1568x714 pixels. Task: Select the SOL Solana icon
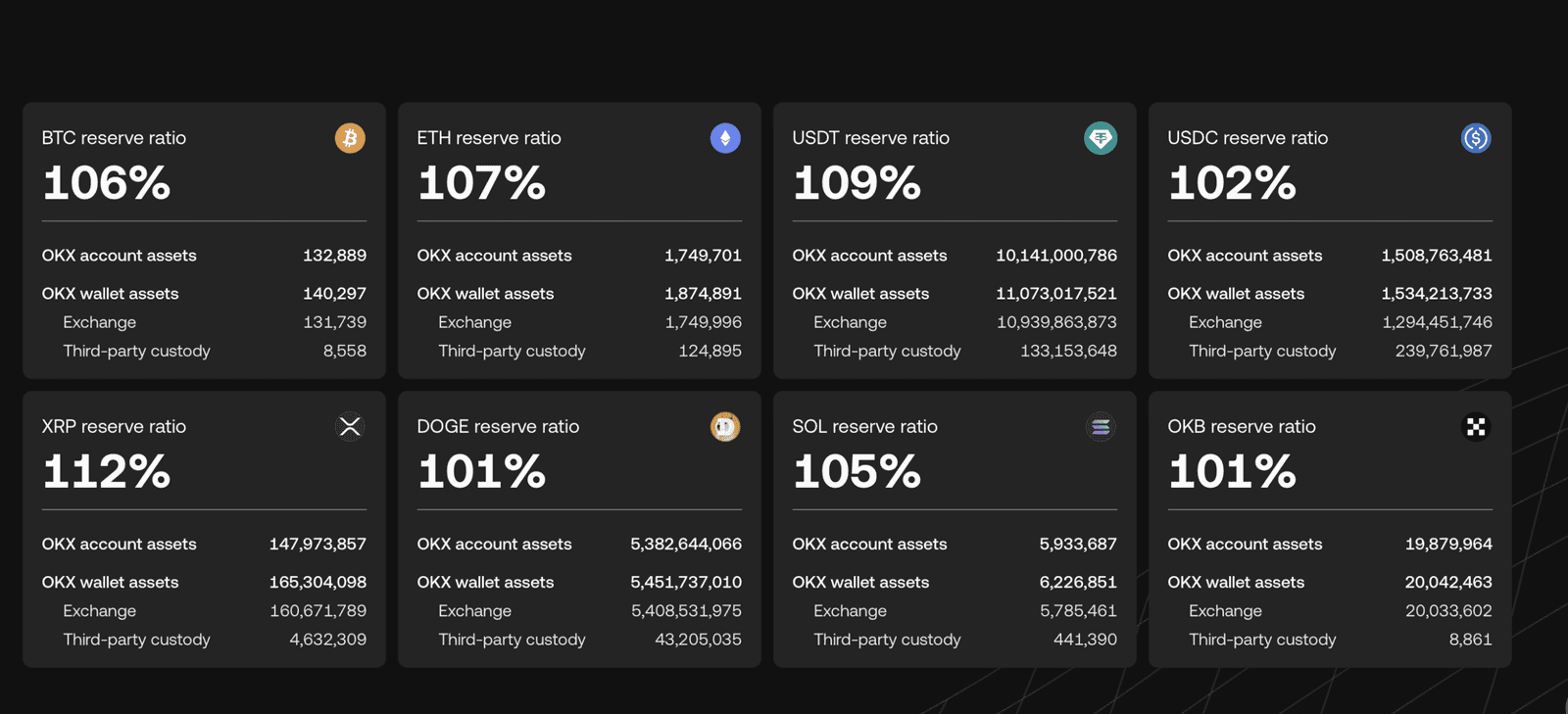click(x=1101, y=427)
